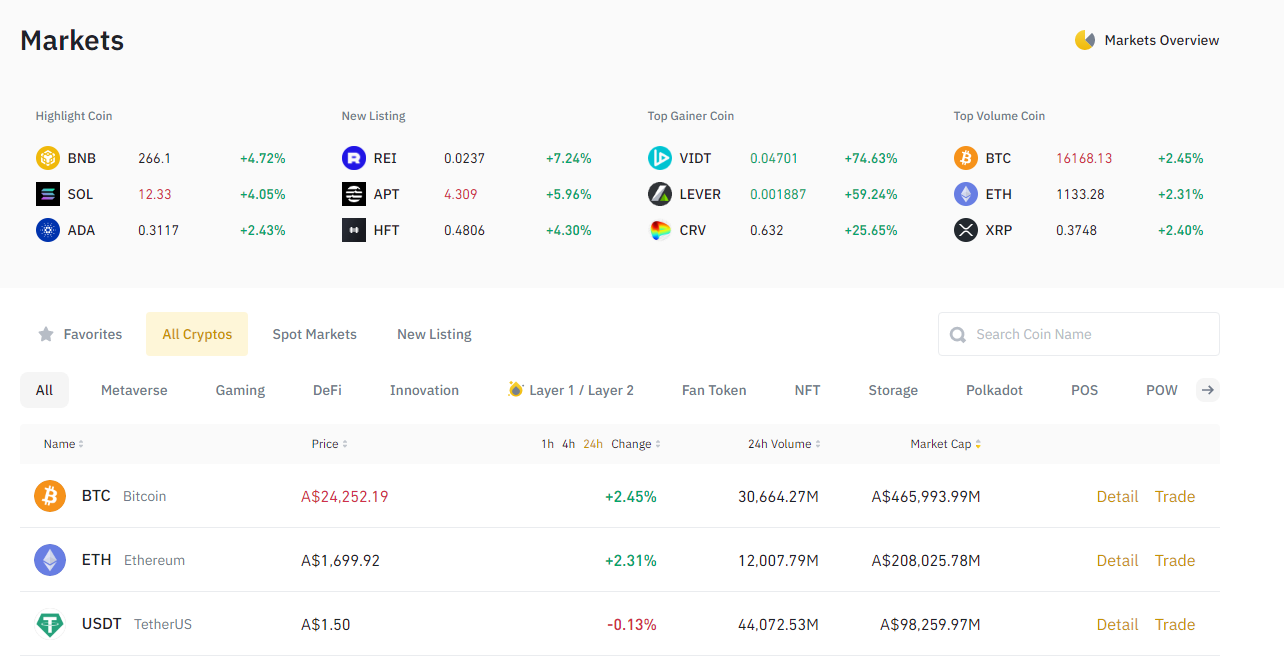Sort the table by 24h Volume

coord(785,444)
